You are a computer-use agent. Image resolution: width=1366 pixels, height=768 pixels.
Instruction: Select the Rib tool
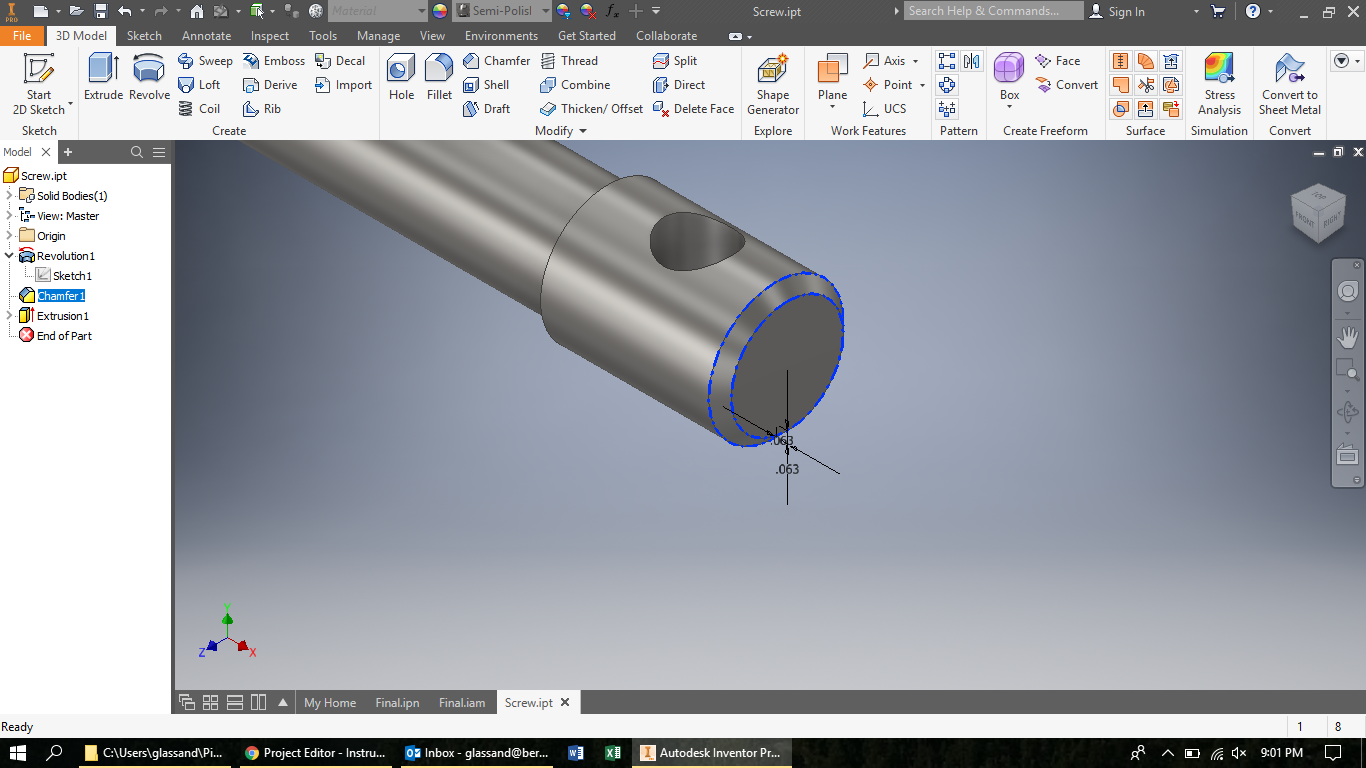coord(262,109)
